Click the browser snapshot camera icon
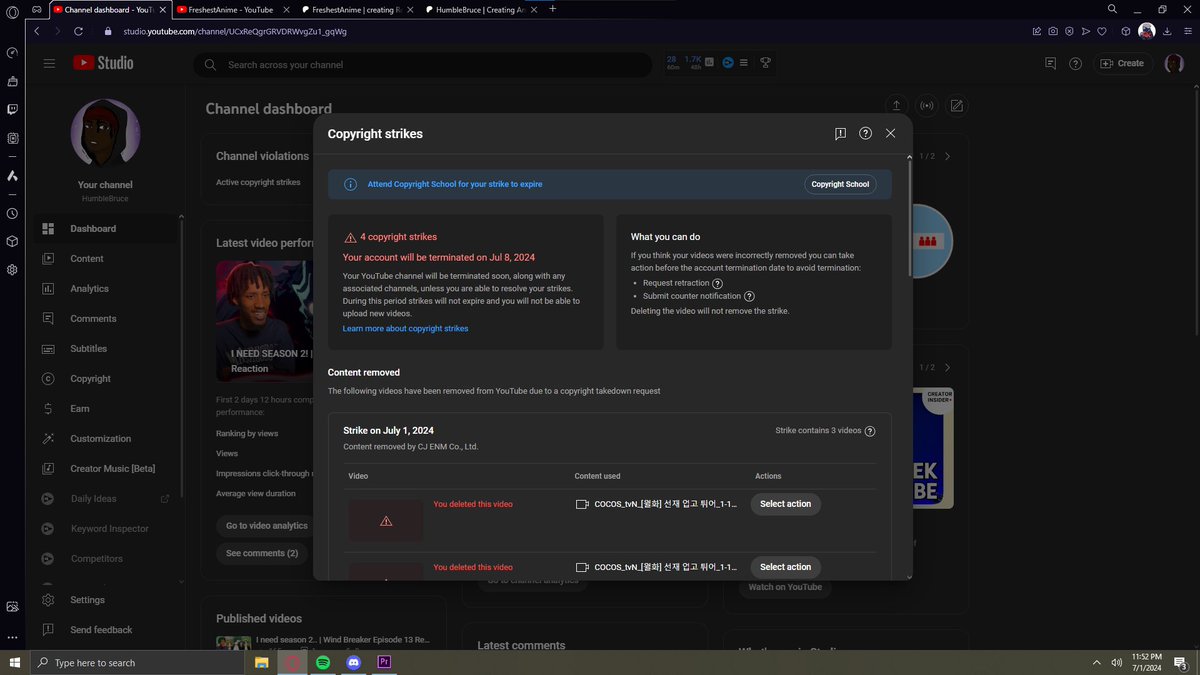 click(x=1053, y=31)
